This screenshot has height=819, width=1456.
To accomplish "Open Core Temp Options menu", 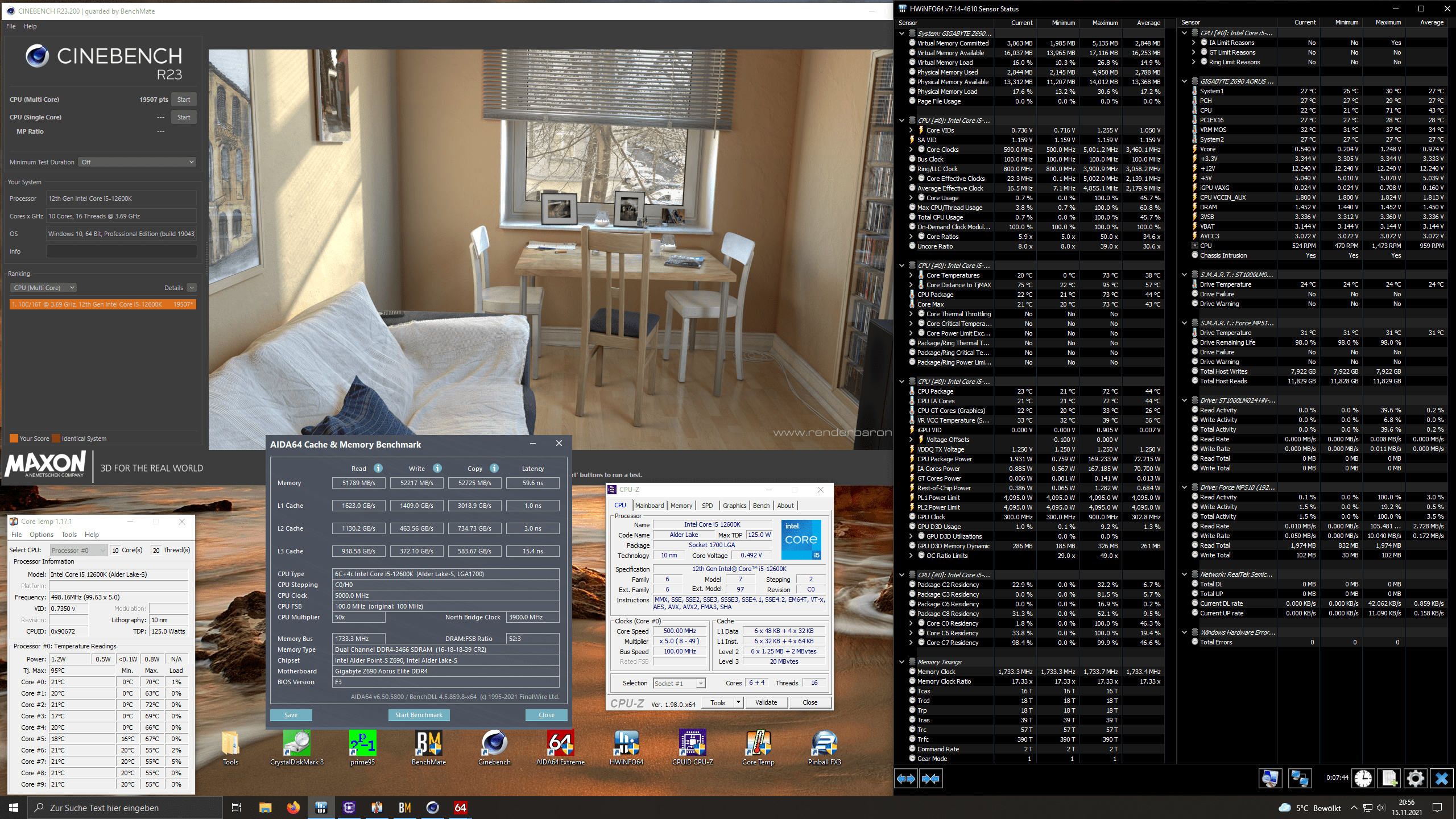I will tap(42, 535).
